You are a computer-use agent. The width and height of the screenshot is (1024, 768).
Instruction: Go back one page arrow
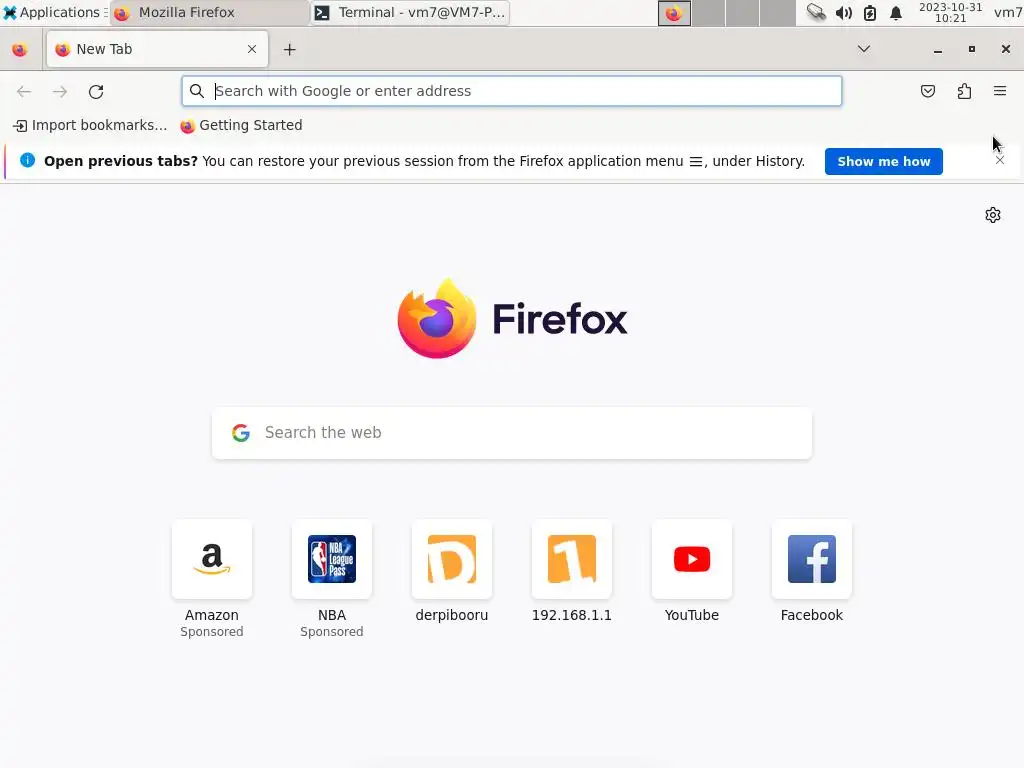point(24,91)
